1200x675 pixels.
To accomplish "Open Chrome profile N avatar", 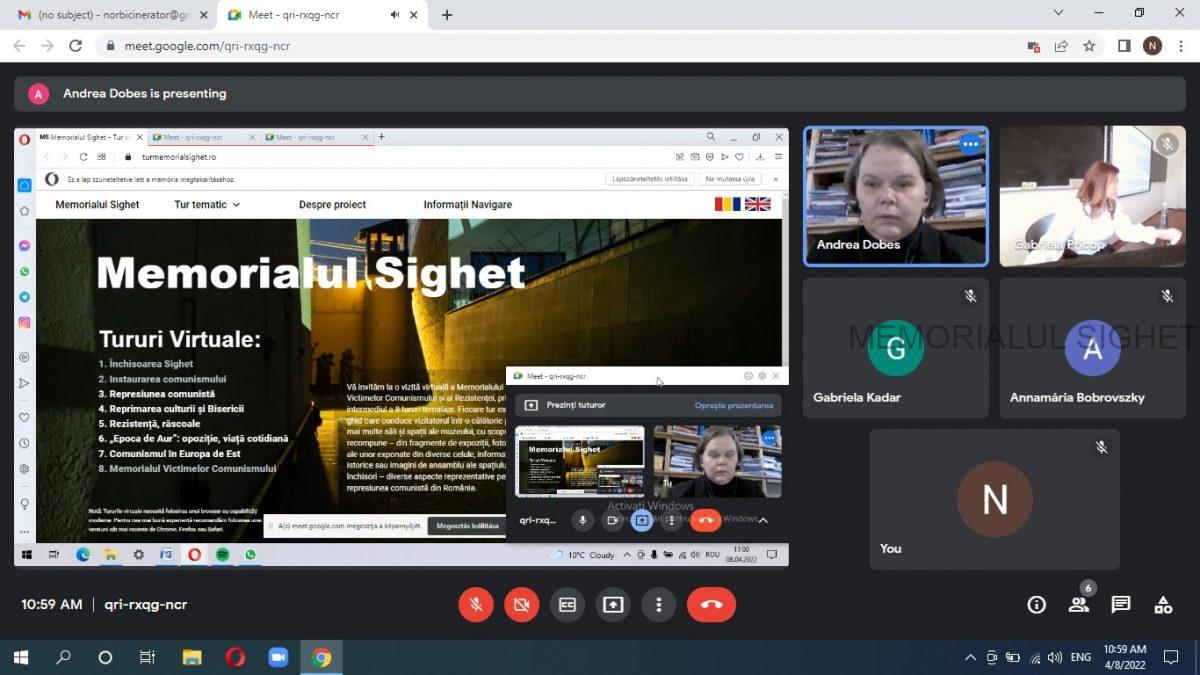I will [1152, 46].
